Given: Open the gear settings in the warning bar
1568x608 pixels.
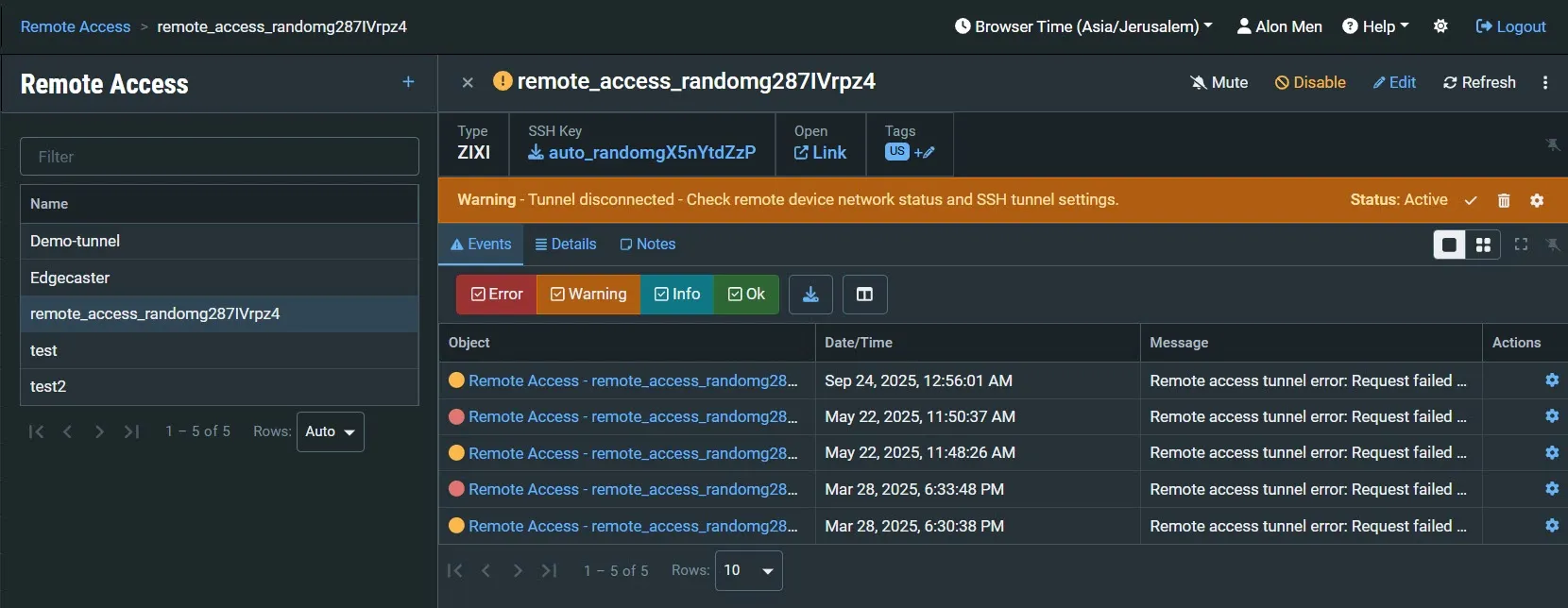Looking at the screenshot, I should pyautogui.click(x=1537, y=200).
